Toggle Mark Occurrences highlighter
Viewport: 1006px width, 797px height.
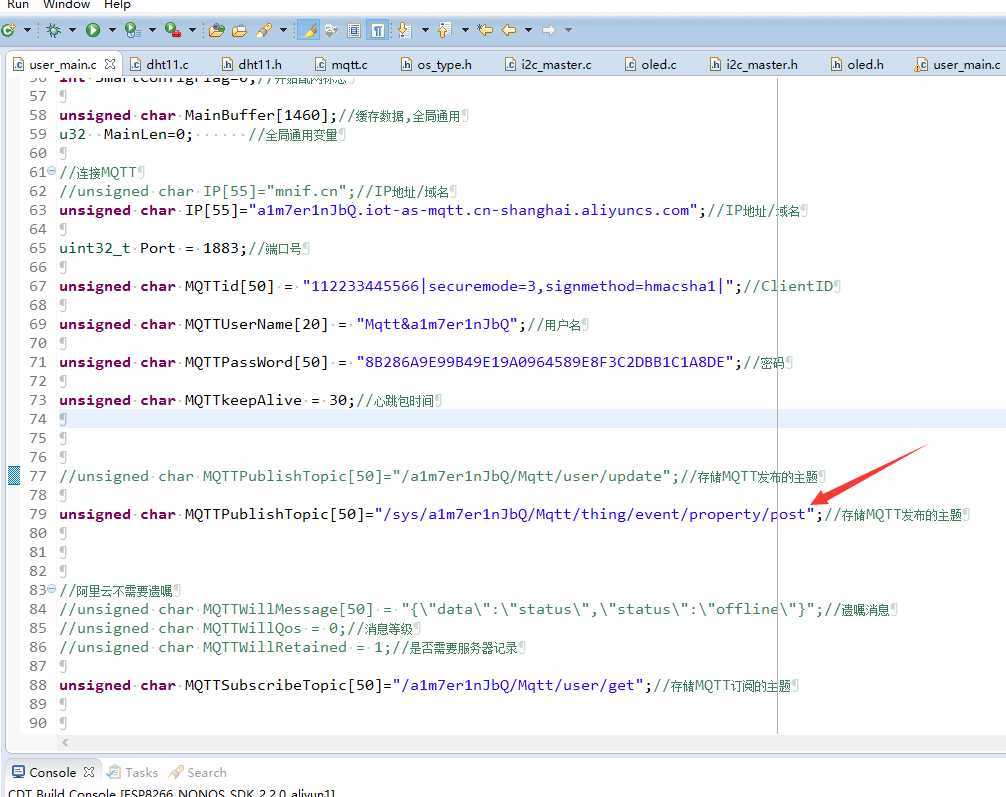click(x=309, y=30)
